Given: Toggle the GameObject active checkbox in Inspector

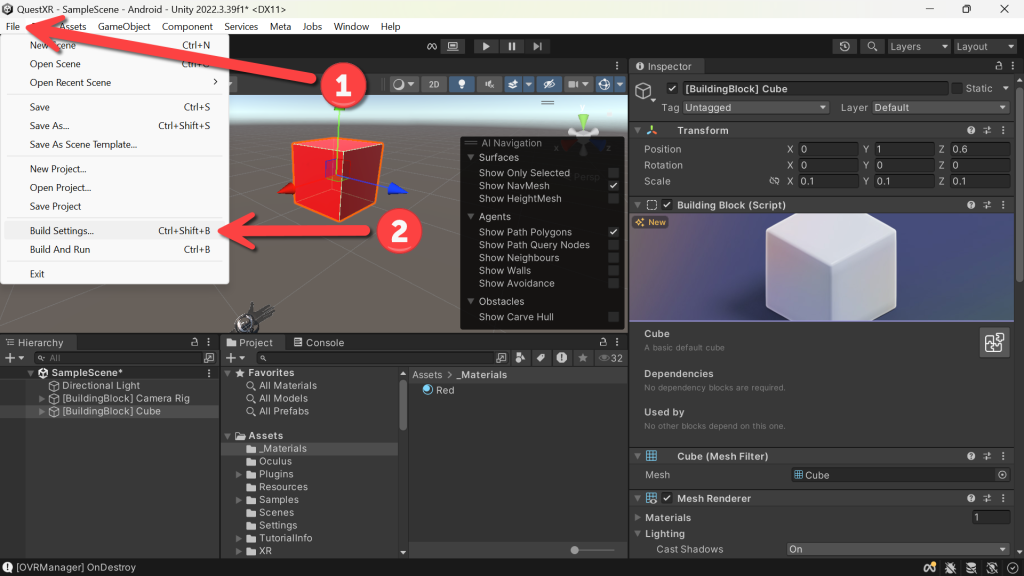Looking at the screenshot, I should tap(672, 88).
